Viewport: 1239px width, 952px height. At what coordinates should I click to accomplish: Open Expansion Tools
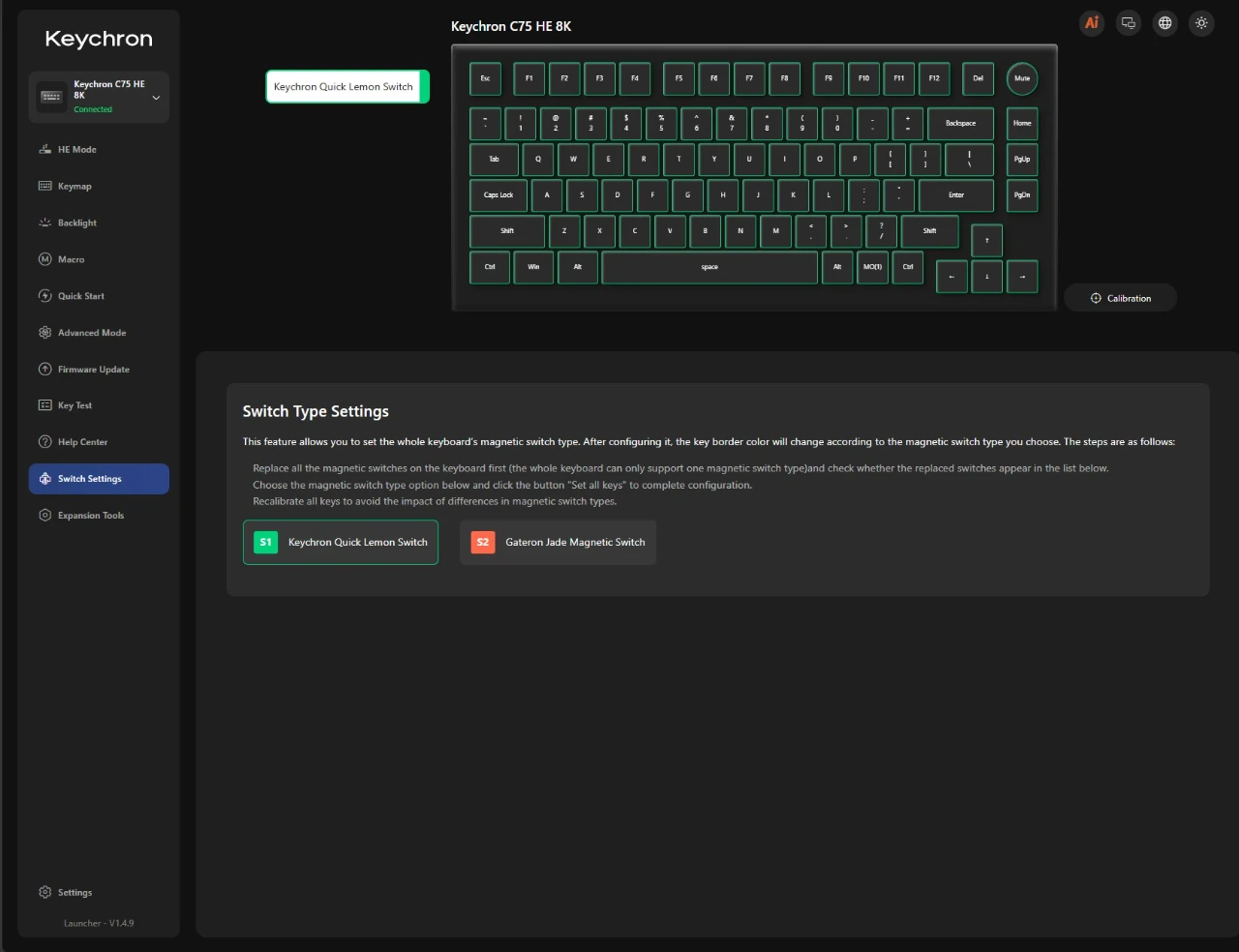pyautogui.click(x=99, y=516)
